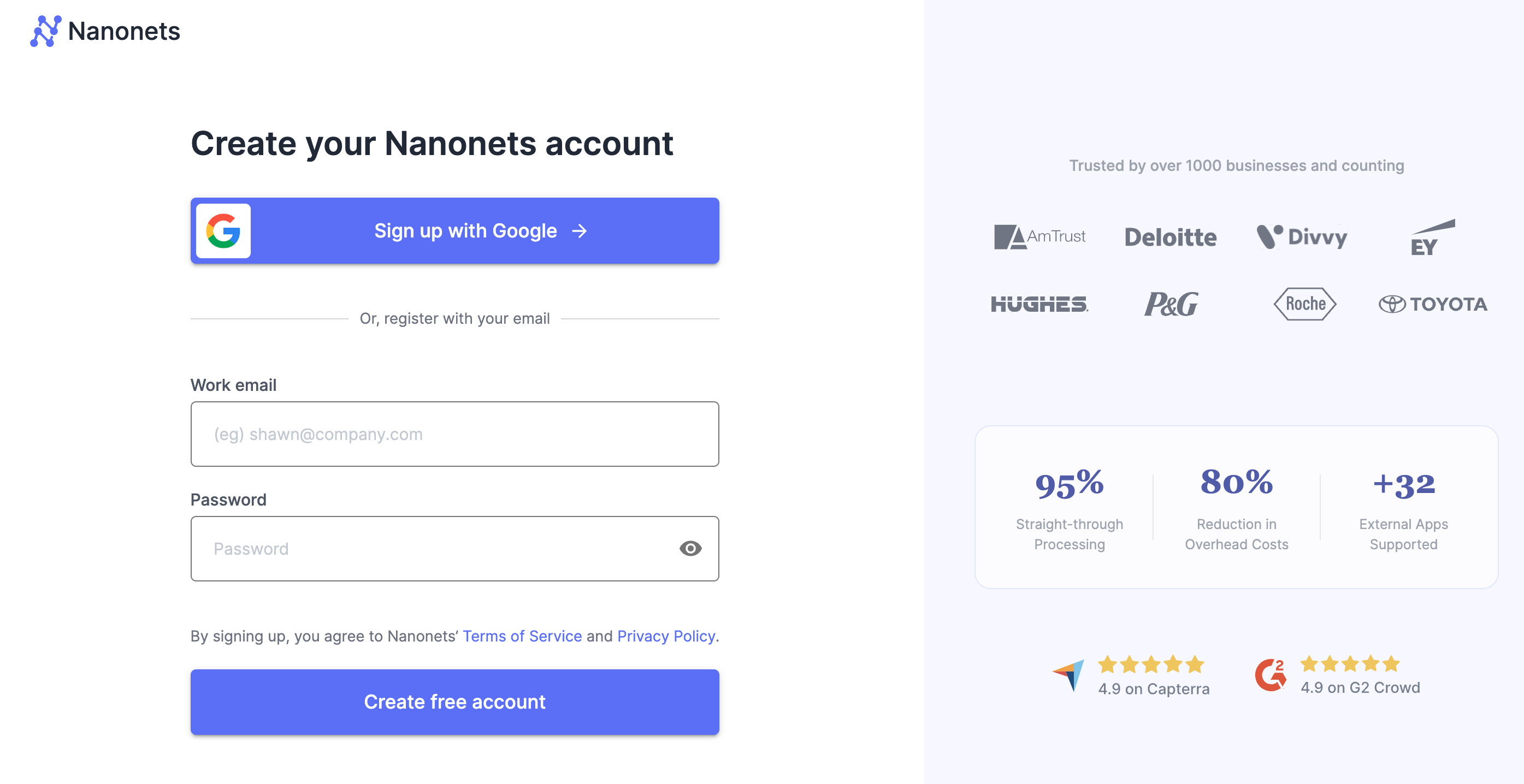Click the EY company logo
This screenshot has width=1524, height=784.
coord(1432,237)
